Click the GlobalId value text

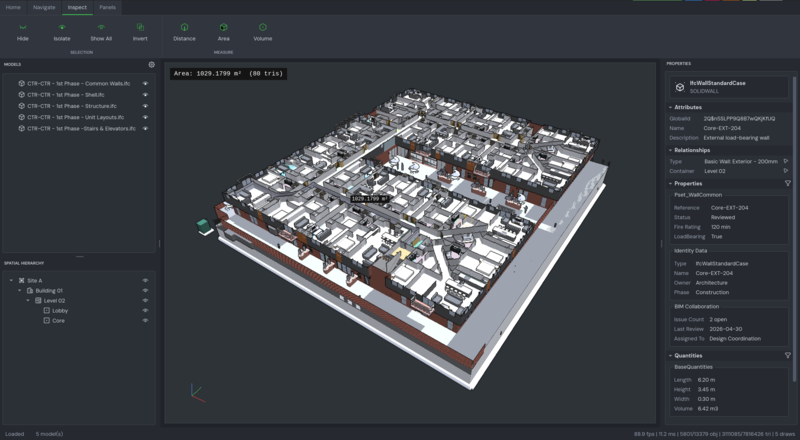point(739,118)
